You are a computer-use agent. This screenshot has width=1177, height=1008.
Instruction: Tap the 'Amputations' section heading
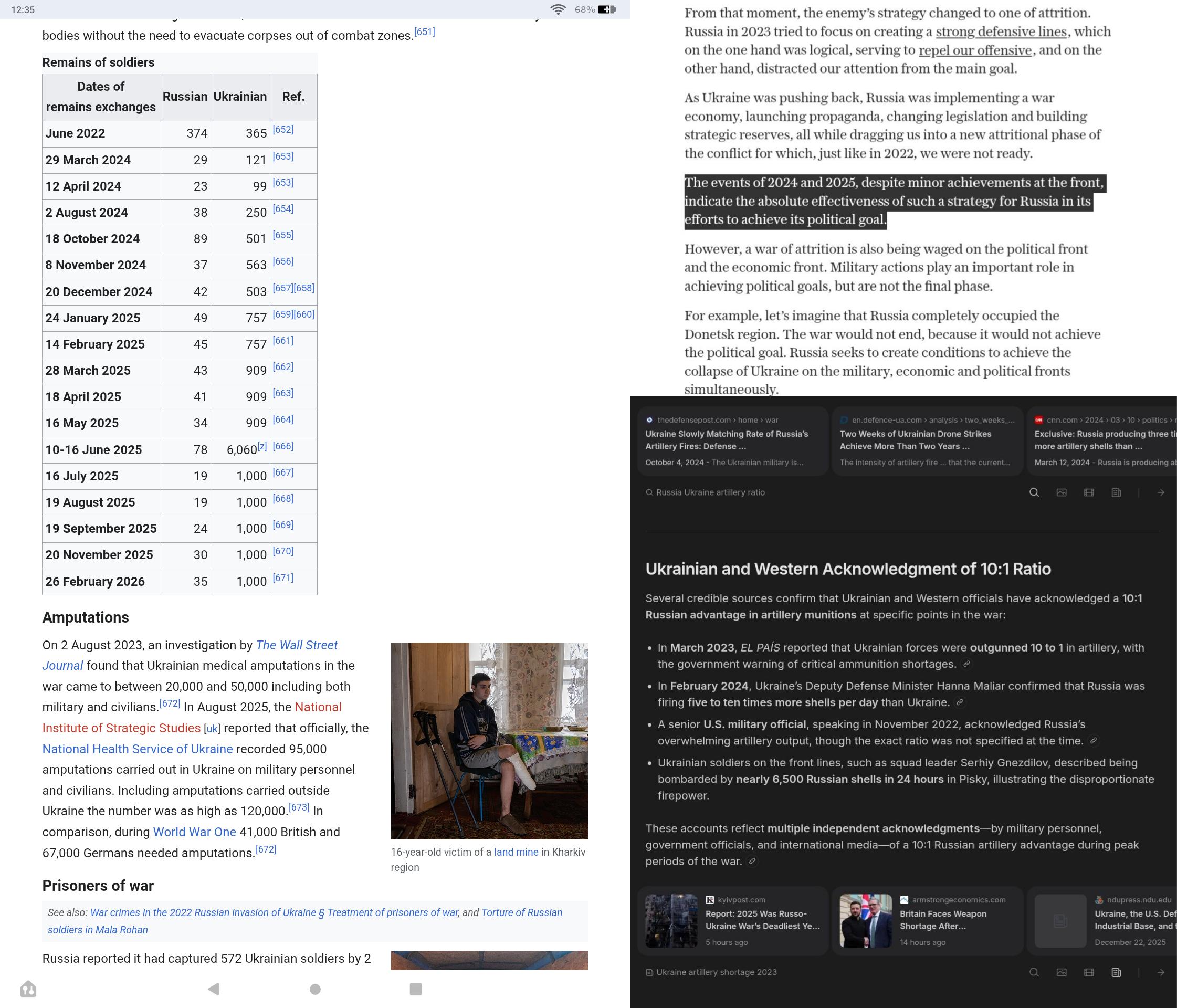click(x=86, y=617)
